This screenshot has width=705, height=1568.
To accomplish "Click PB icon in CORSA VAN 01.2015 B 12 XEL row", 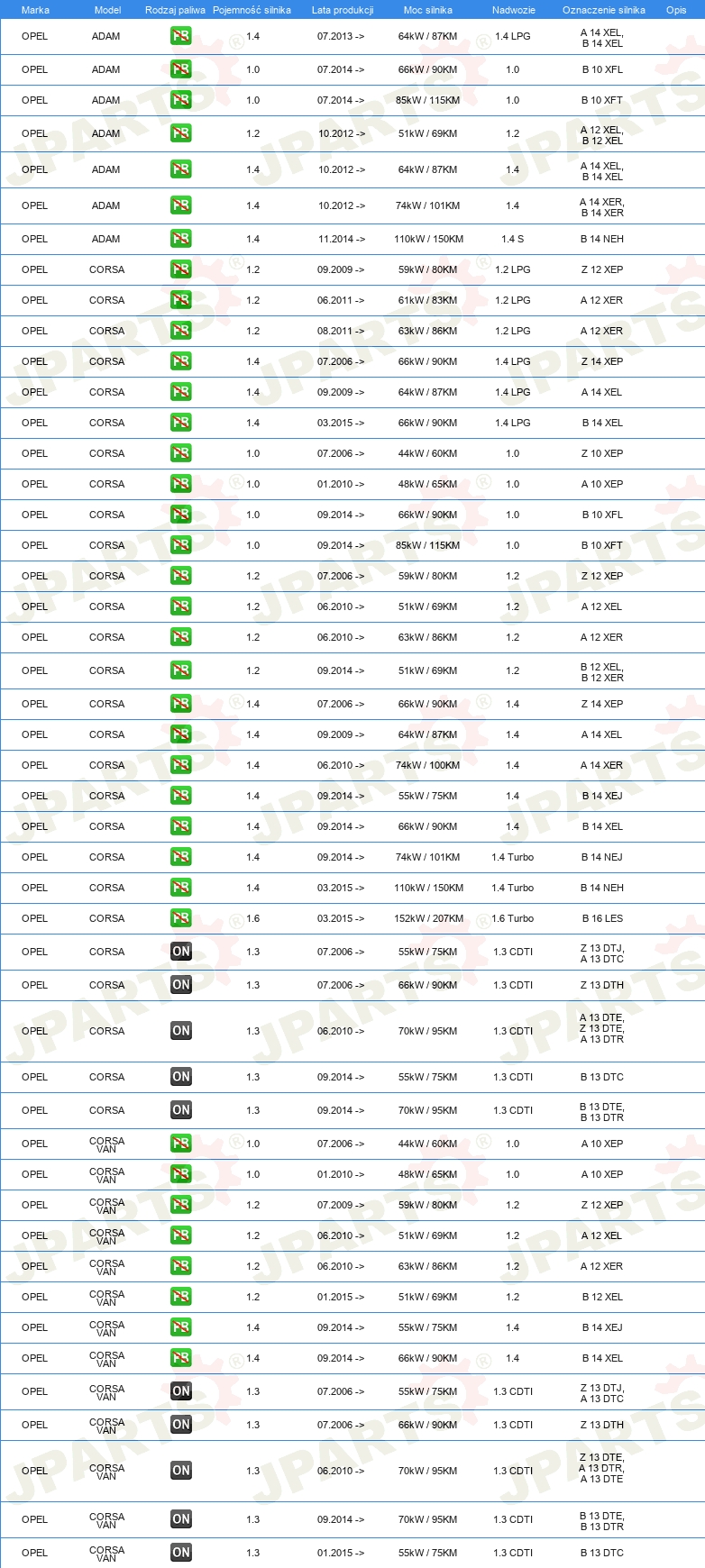I will (x=181, y=1297).
